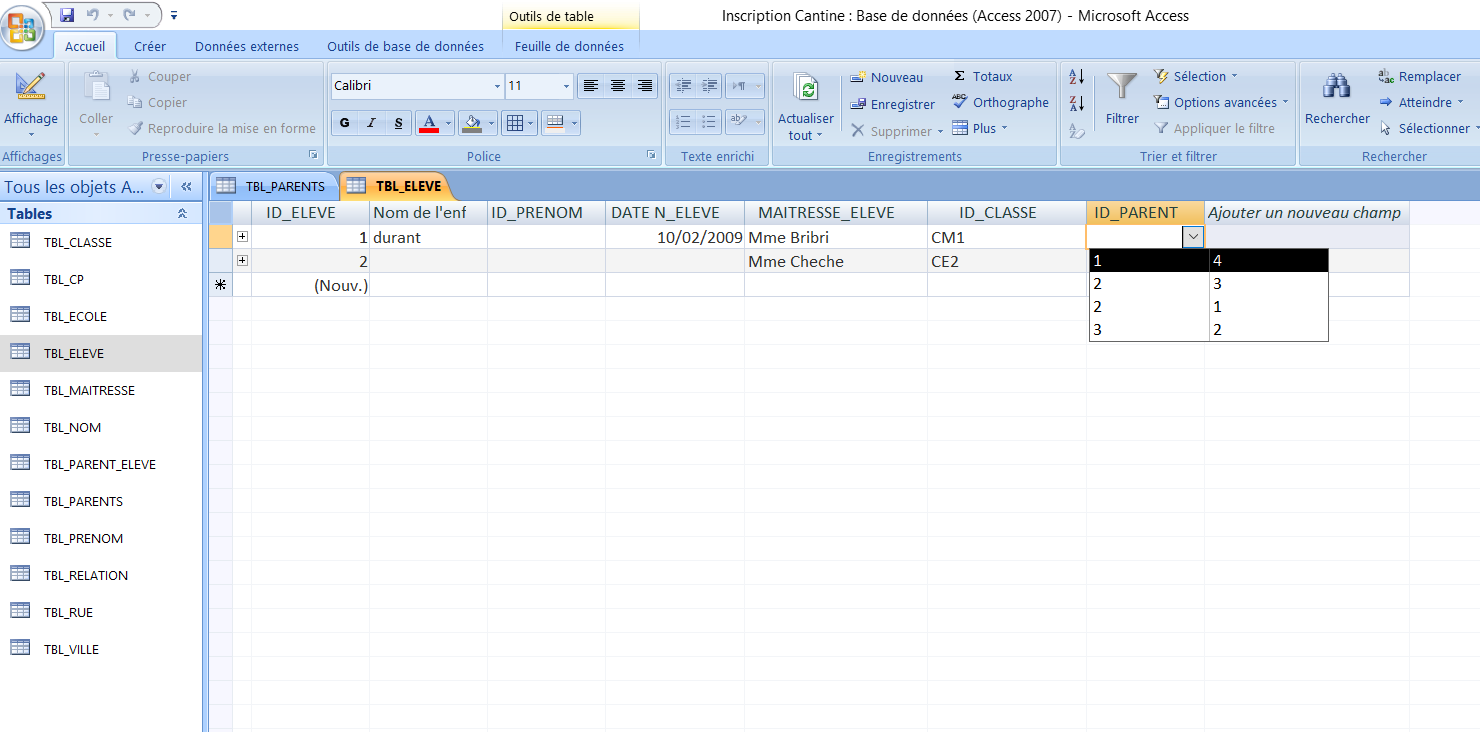Open Feuille de données ribbon tab

(569, 46)
